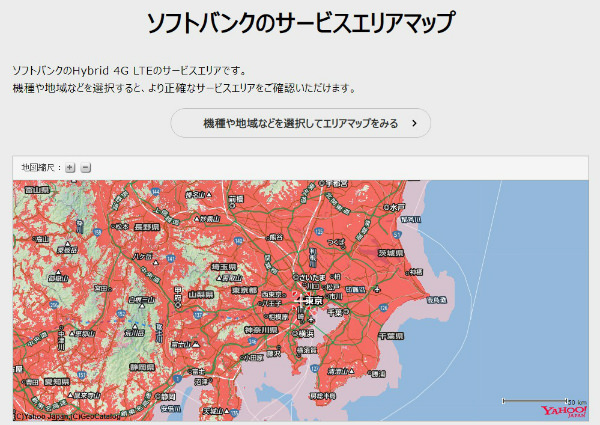600x425 pixels.
Task: Click the 埼玉県 prefecture label
Action: [224, 267]
